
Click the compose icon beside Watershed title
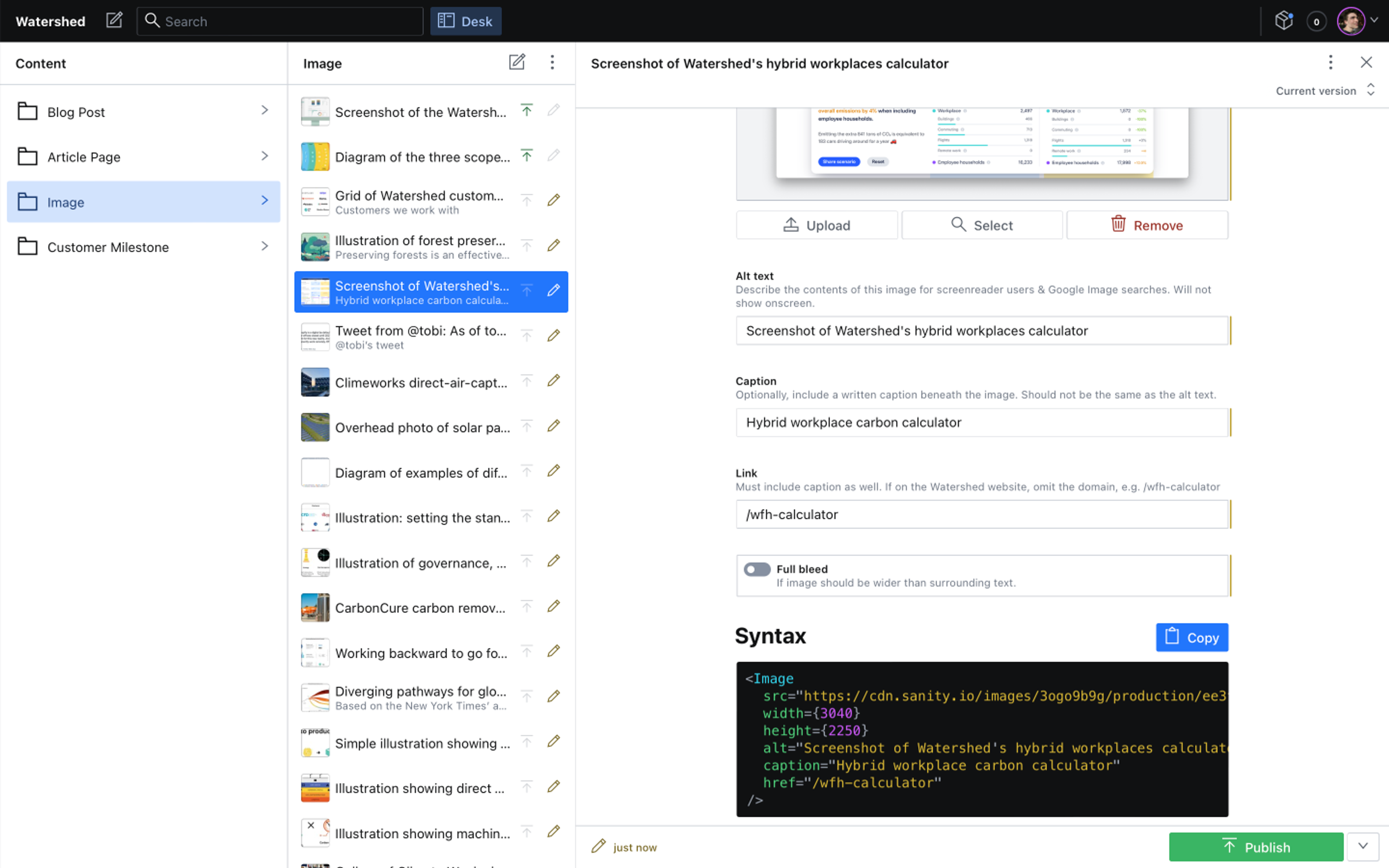[114, 21]
